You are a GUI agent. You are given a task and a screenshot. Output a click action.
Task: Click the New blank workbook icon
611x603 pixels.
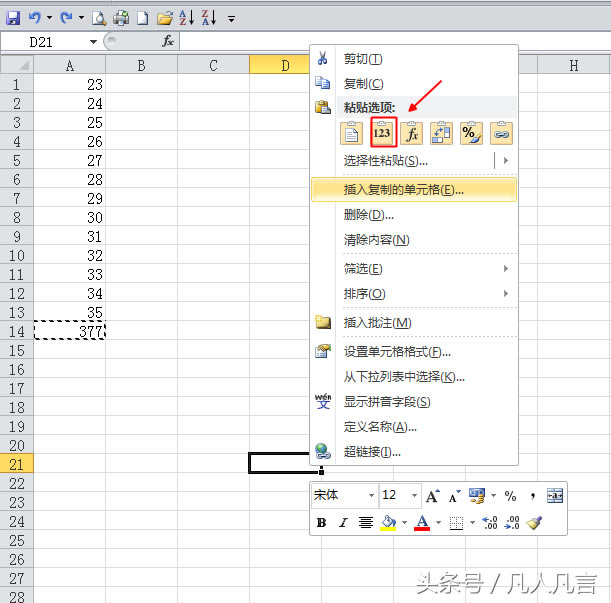coord(143,18)
